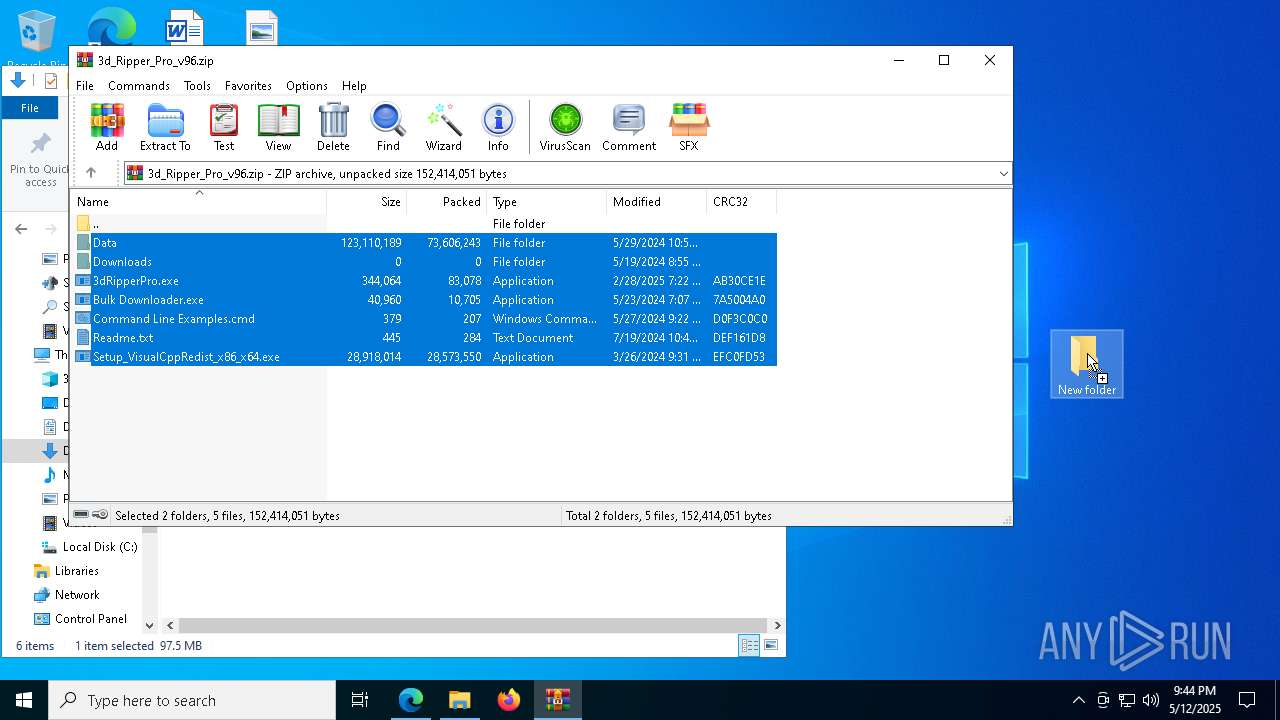1280x720 pixels.
Task: Click right arrow of Explorer horizontal scrollbar
Action: (777, 625)
